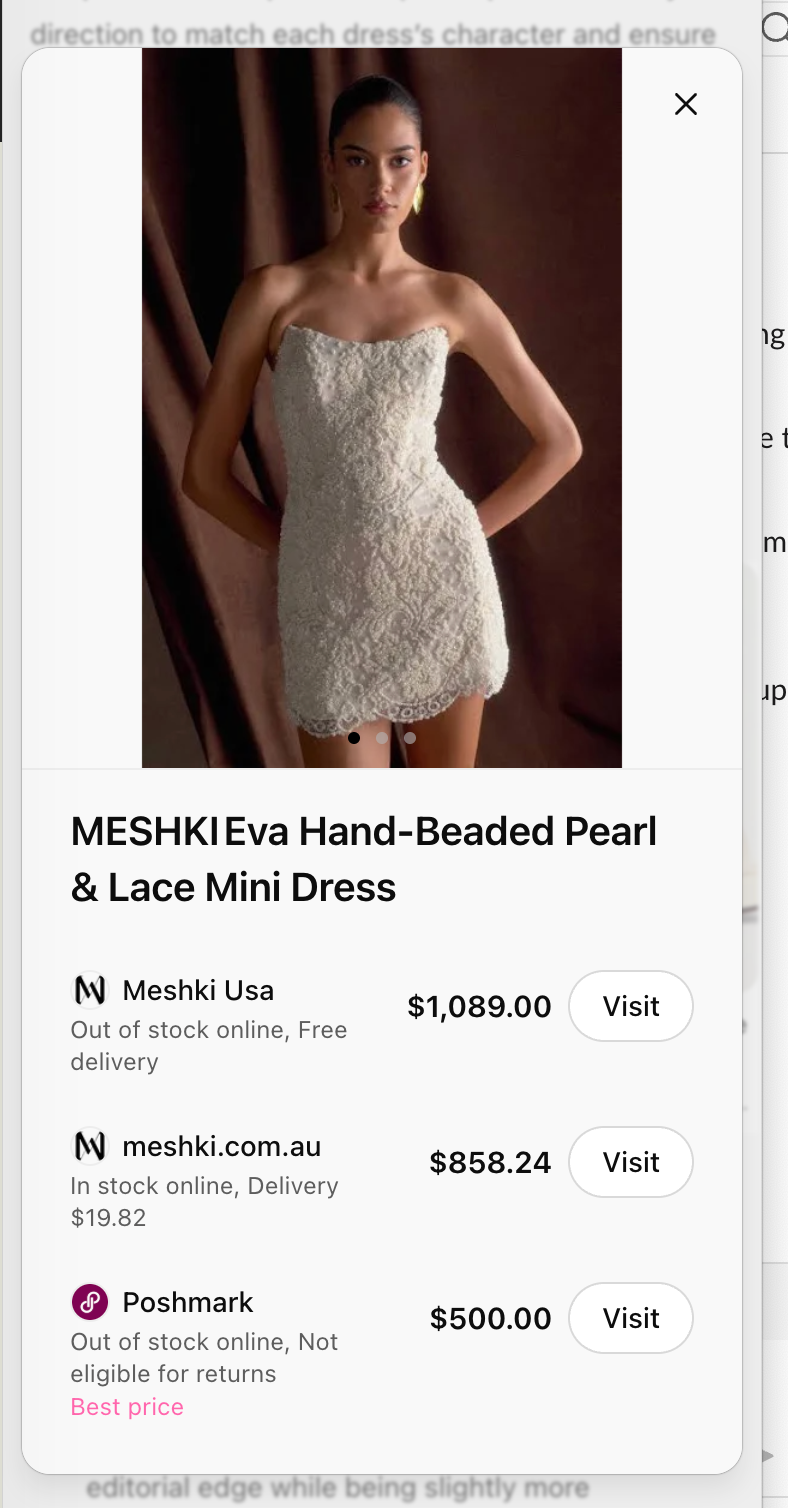This screenshot has height=1508, width=788.
Task: Open the Poshmark listing via Visit
Action: point(630,1318)
